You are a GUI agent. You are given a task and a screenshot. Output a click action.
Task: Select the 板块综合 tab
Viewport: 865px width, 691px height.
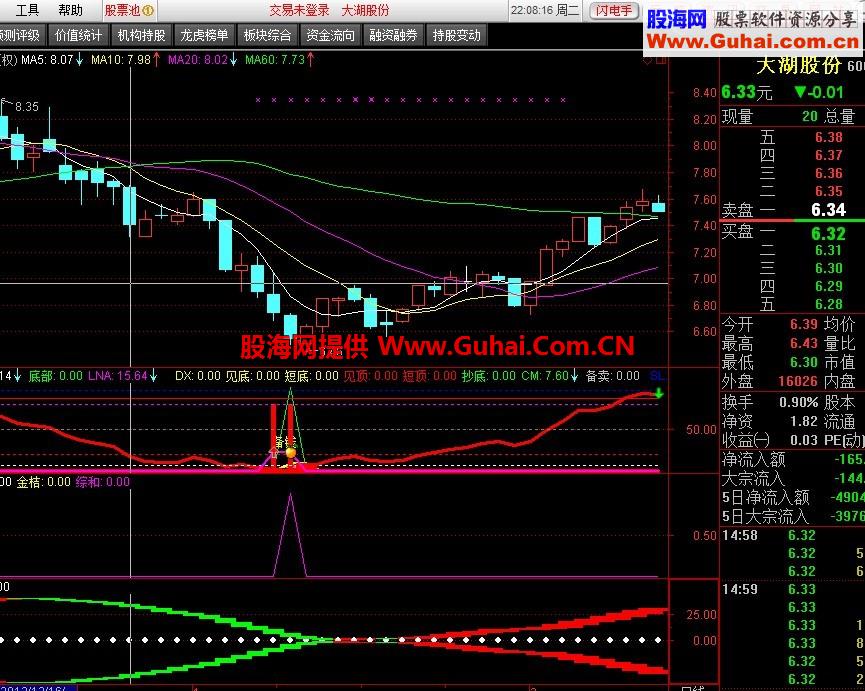pos(267,35)
